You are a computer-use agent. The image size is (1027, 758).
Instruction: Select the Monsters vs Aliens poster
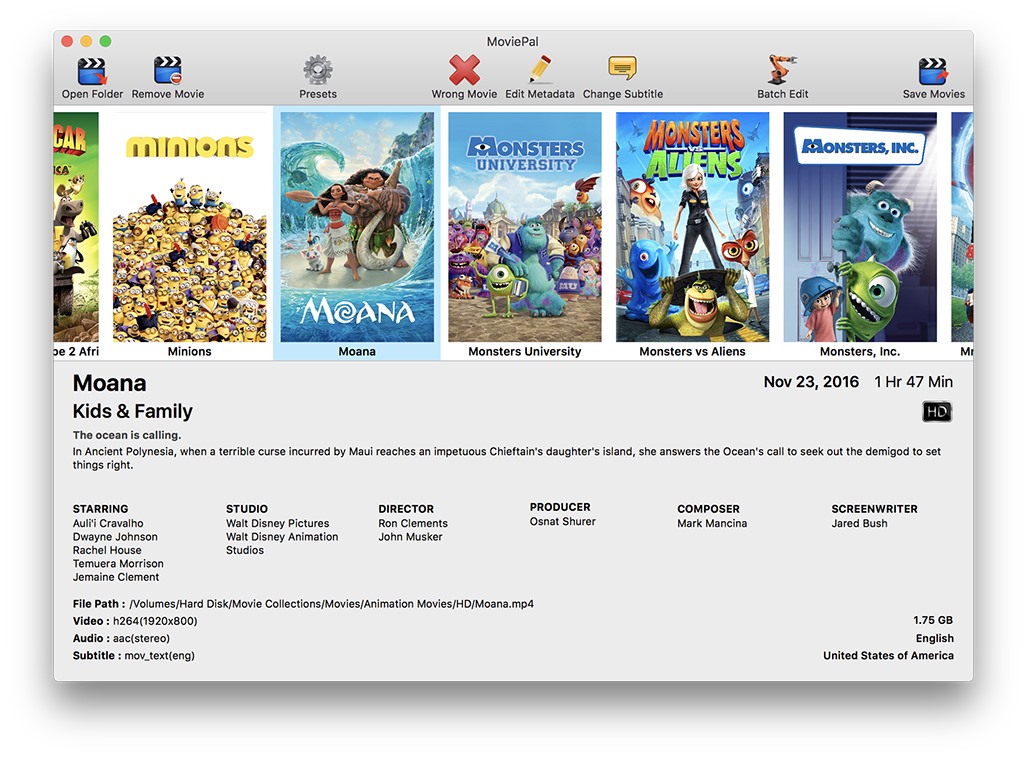692,227
